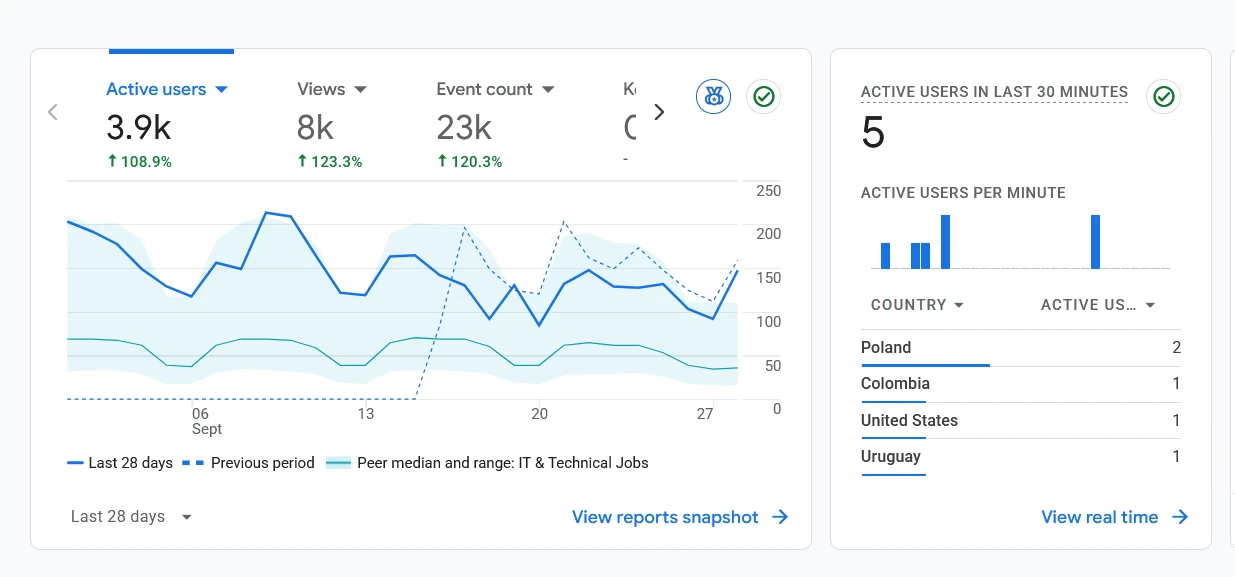The height and width of the screenshot is (577, 1235).
Task: Click the 123.3% change under Views
Action: point(330,161)
